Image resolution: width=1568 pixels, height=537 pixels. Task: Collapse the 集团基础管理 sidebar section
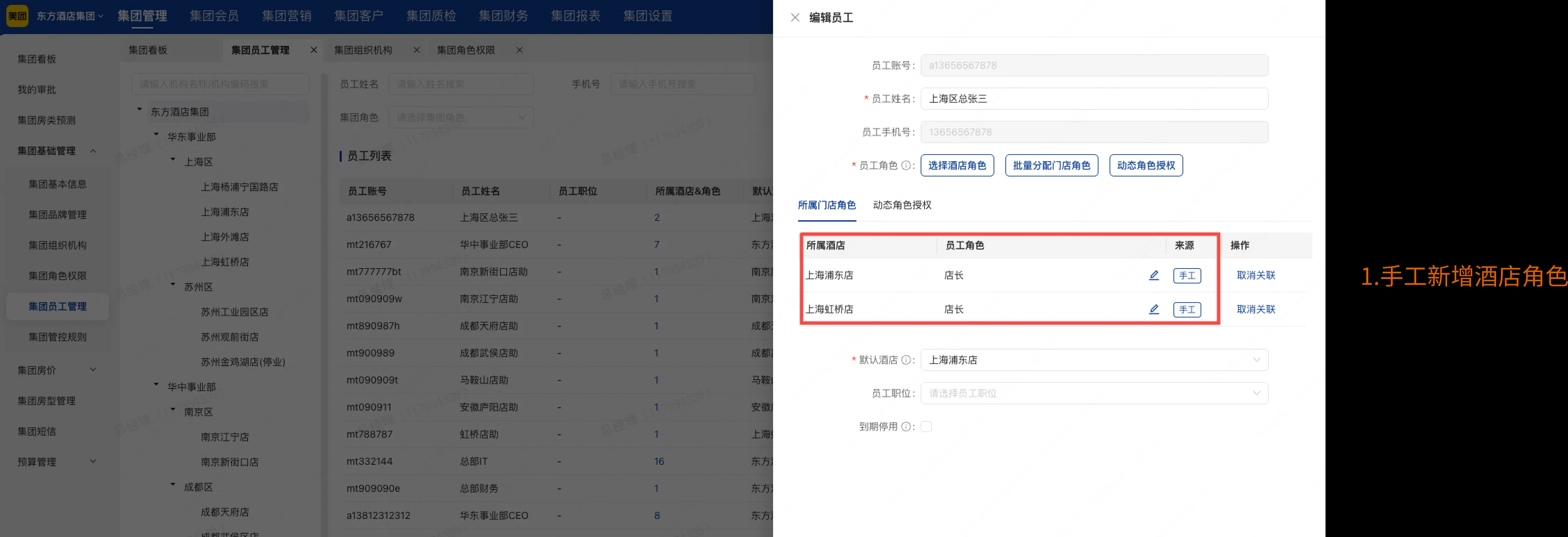94,150
